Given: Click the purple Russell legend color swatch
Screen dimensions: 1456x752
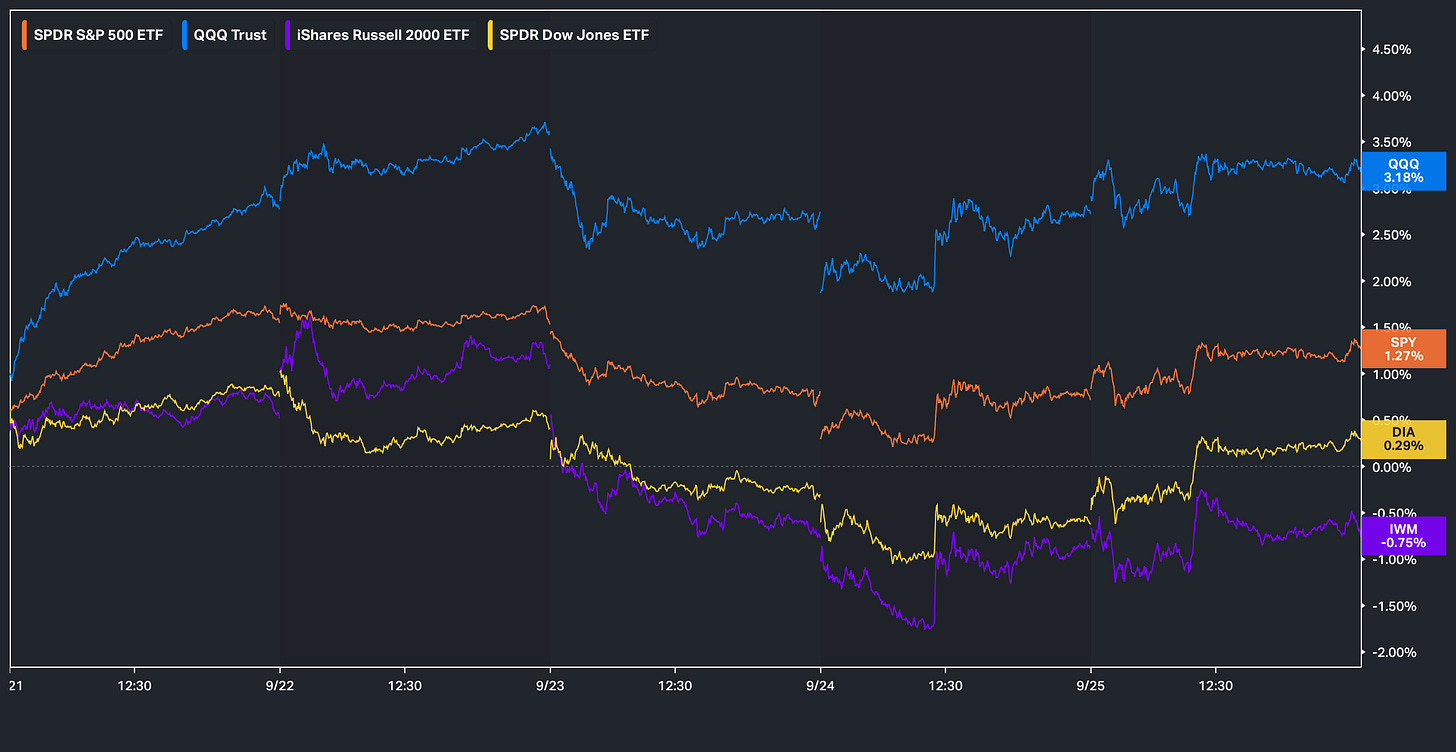Looking at the screenshot, I should coord(289,35).
